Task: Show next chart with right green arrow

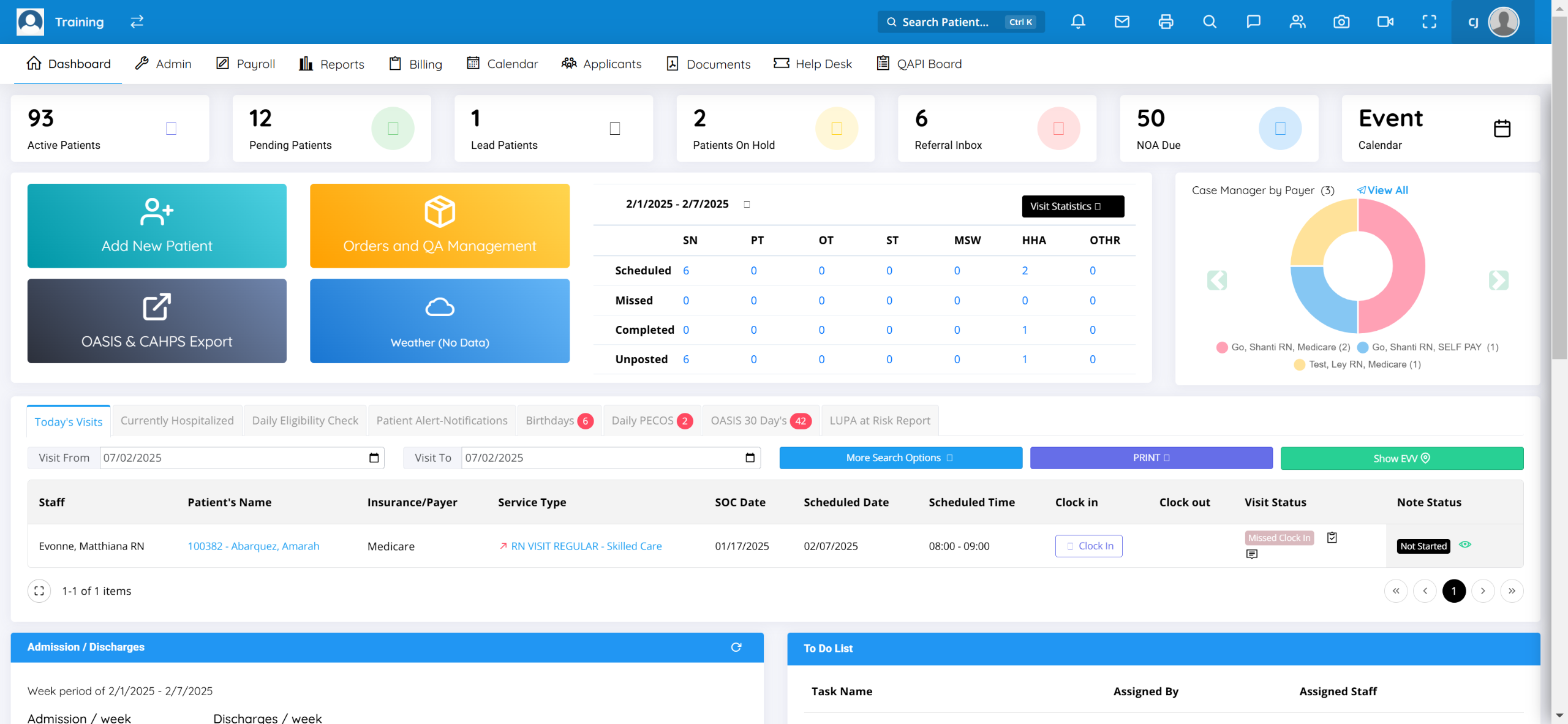Action: (x=1498, y=281)
